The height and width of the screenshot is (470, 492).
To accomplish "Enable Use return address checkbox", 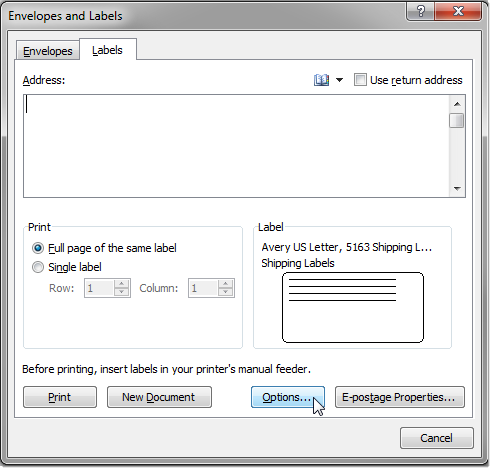I will 360,80.
